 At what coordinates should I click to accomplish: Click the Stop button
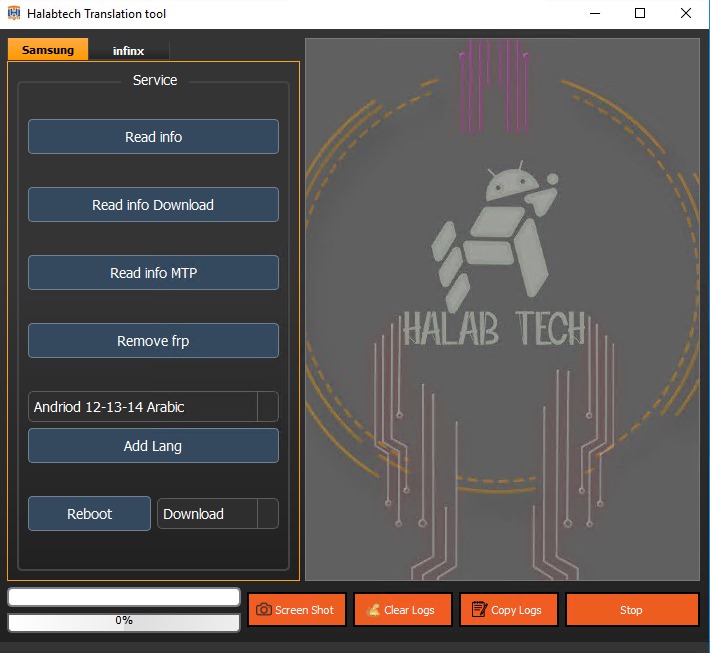pyautogui.click(x=632, y=610)
